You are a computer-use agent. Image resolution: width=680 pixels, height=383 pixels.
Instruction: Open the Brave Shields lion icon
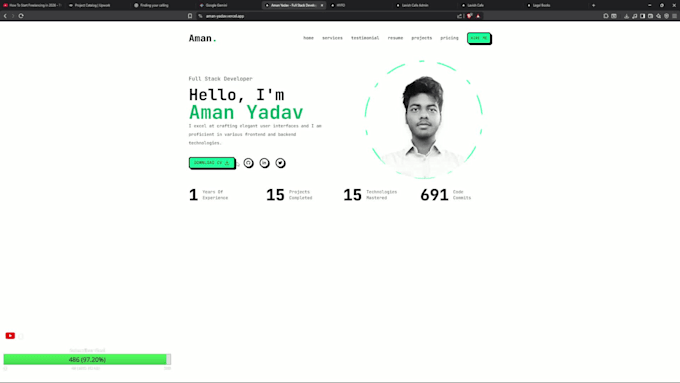(x=470, y=16)
